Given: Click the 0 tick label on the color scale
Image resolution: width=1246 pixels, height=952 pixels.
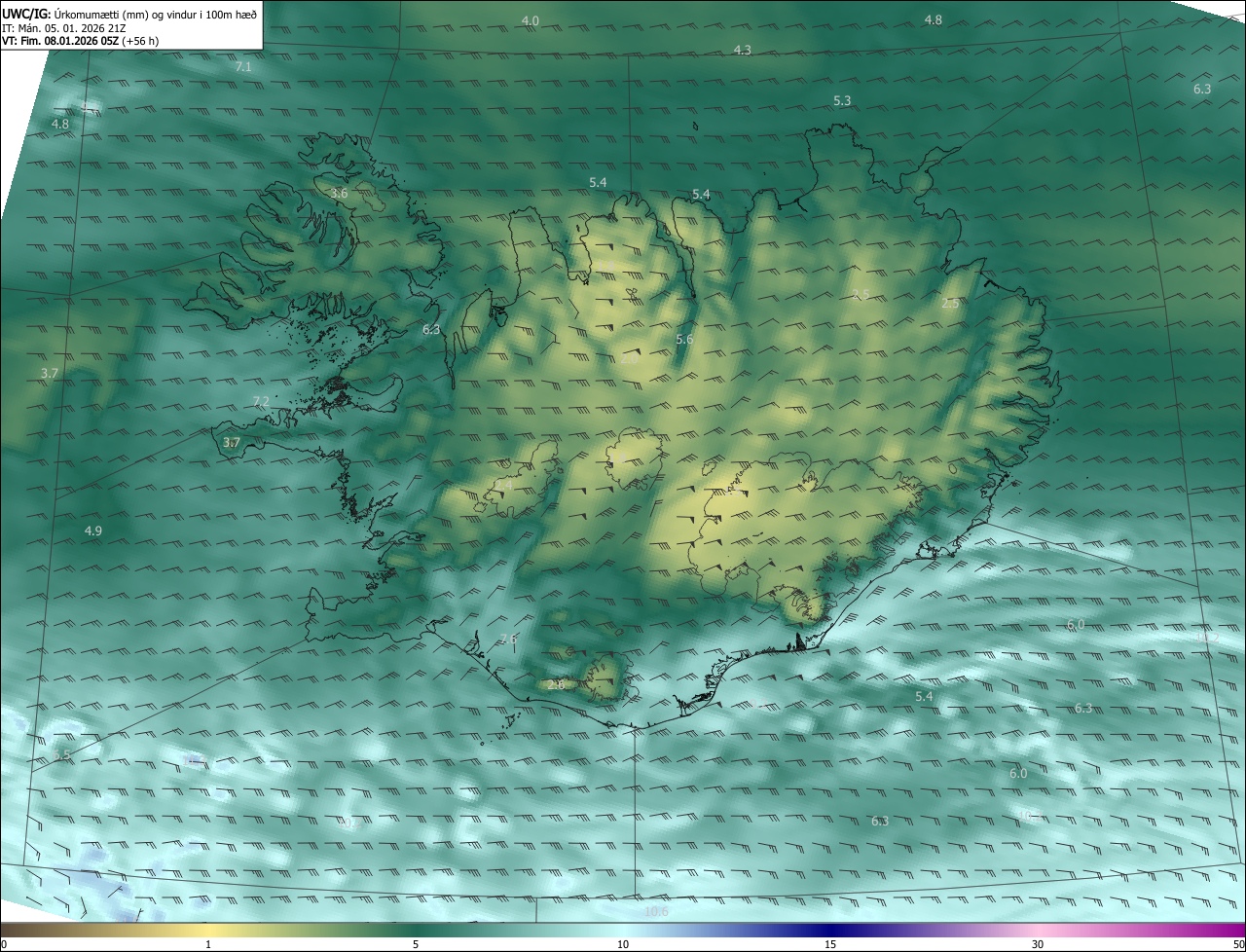Looking at the screenshot, I should point(4,944).
